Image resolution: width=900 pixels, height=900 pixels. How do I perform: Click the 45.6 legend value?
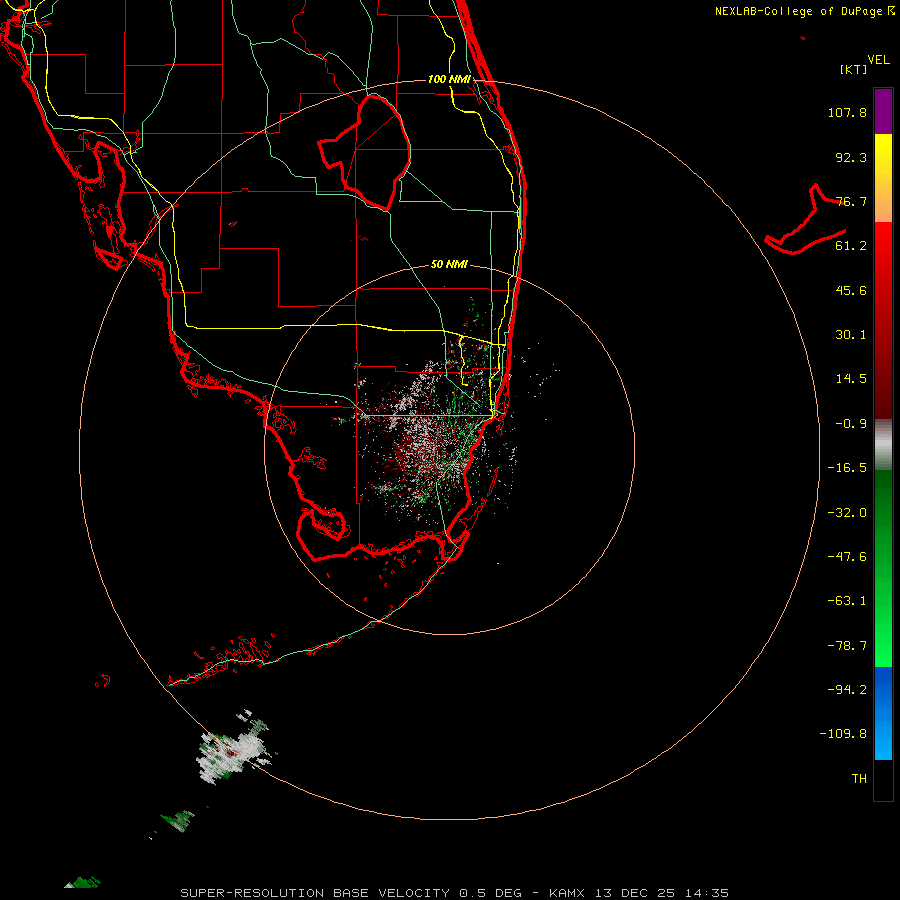[x=851, y=290]
